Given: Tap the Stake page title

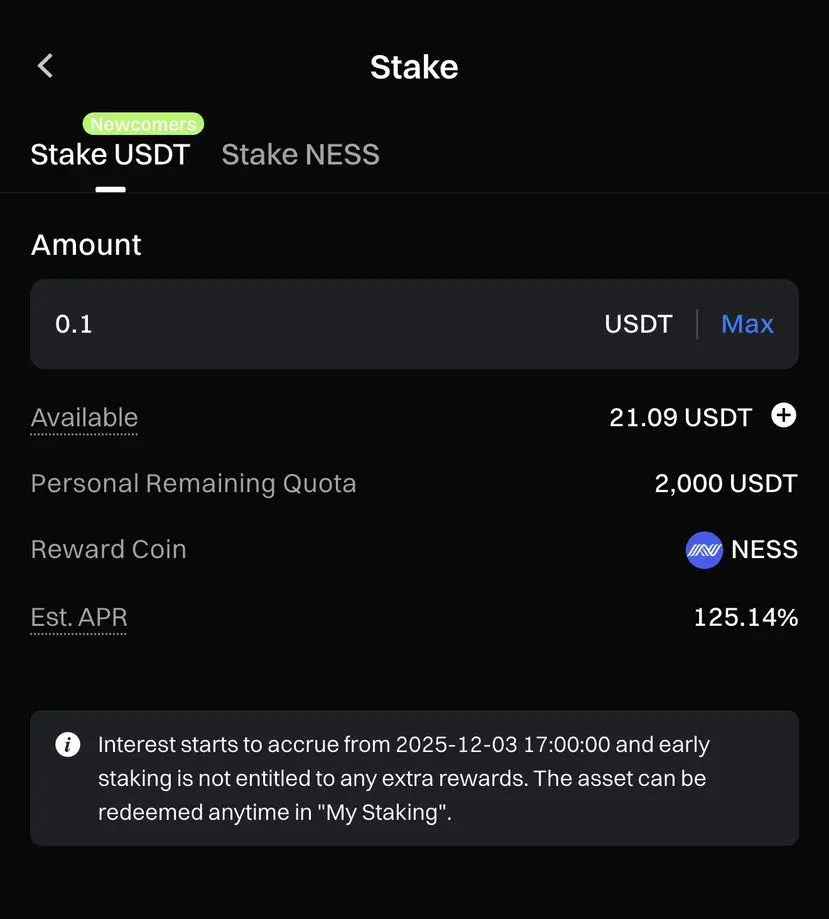Looking at the screenshot, I should tap(414, 67).
